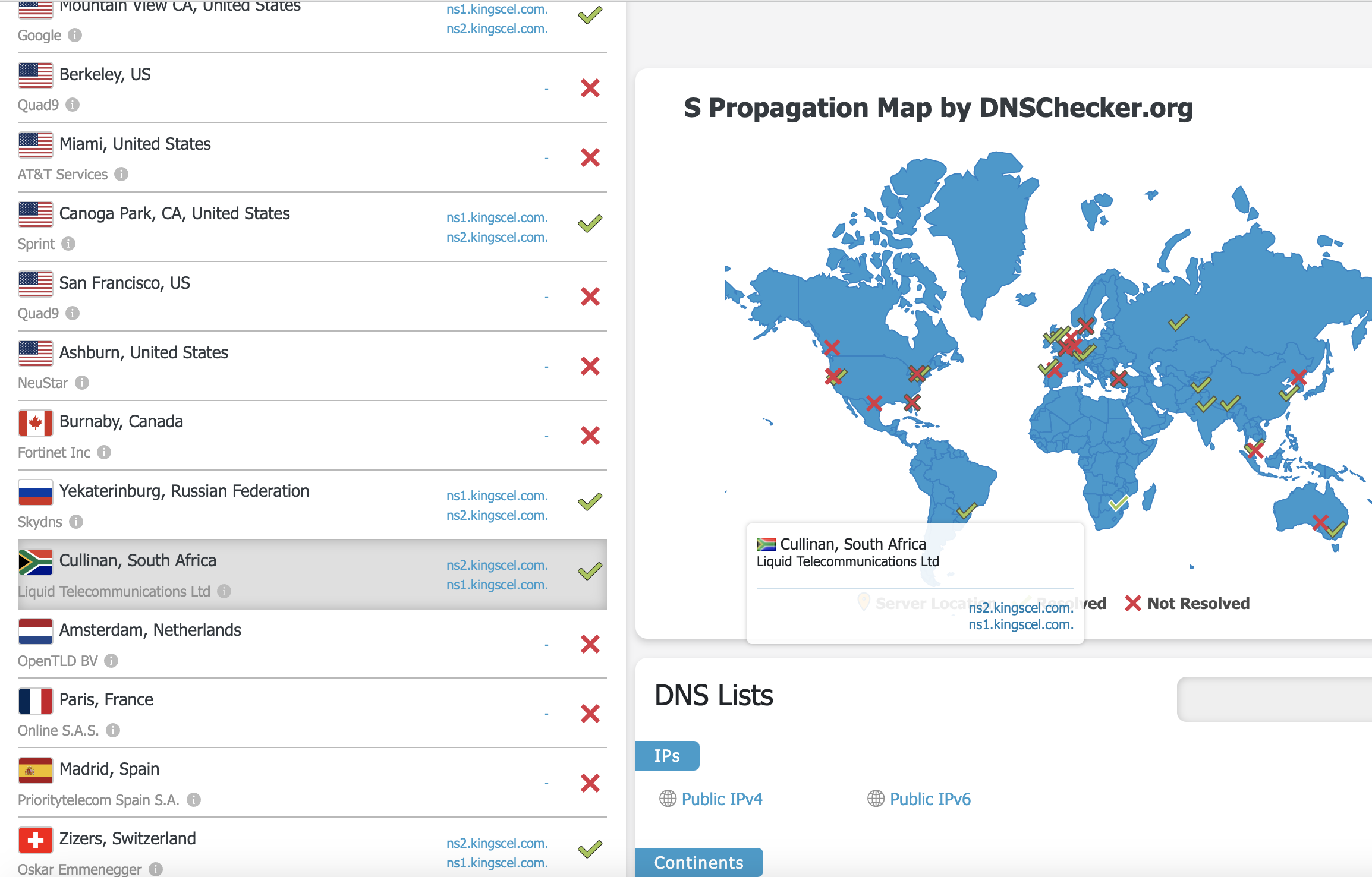
Task: Click the Not Resolved legend entry
Action: pos(1187,603)
